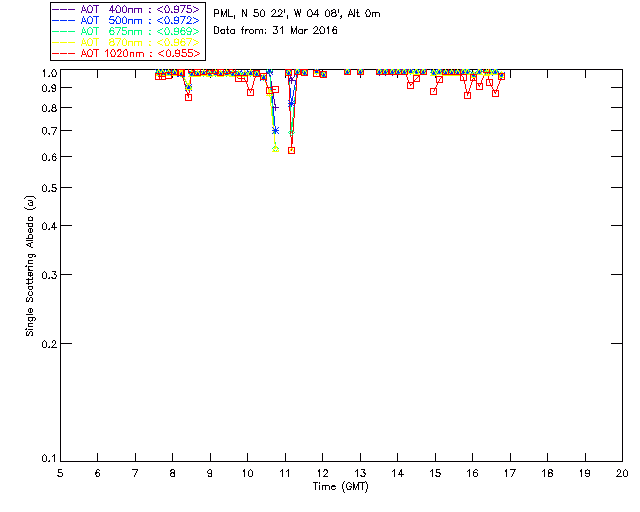Click the x-axis tick label 11
Viewport: 640px width, 512px height.
coord(285,473)
